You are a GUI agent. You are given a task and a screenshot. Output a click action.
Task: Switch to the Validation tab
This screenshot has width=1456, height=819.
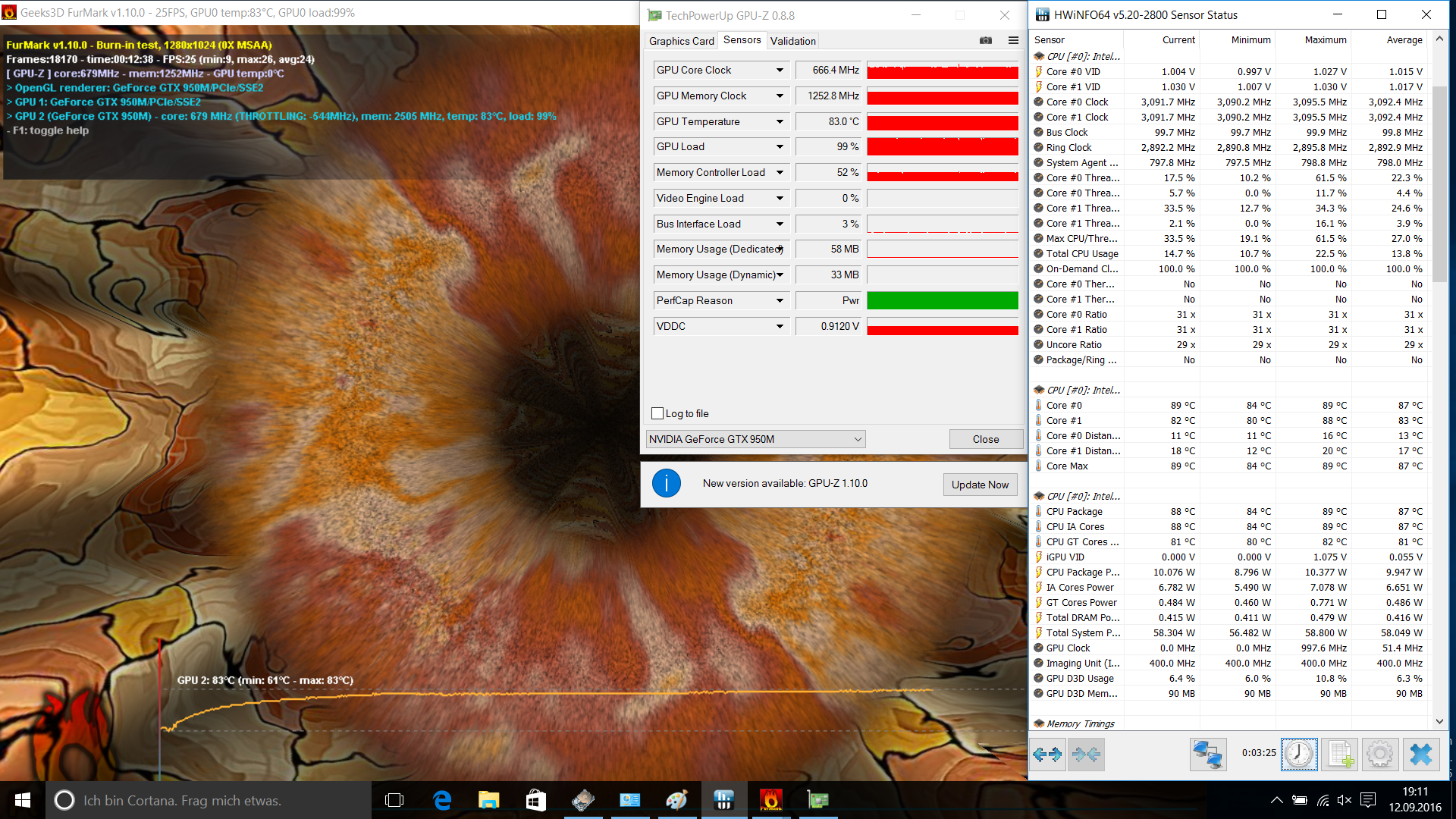click(x=792, y=41)
